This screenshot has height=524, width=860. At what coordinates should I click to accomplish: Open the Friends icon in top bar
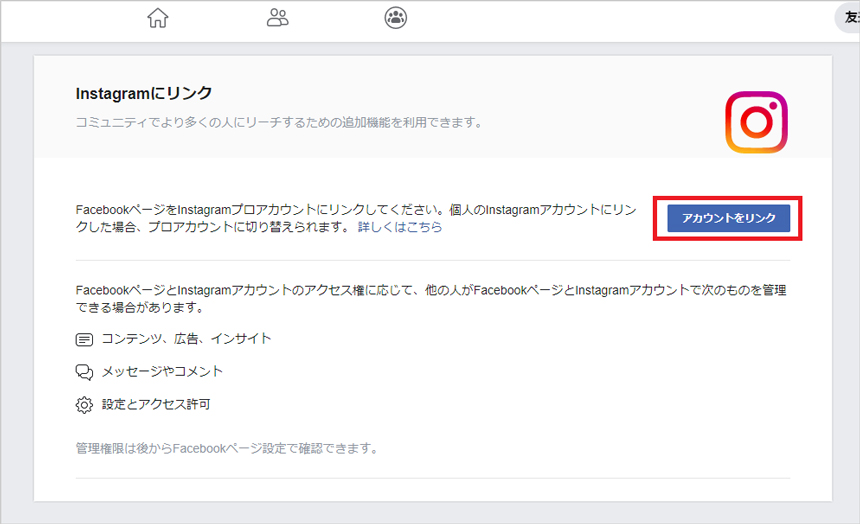tap(278, 18)
